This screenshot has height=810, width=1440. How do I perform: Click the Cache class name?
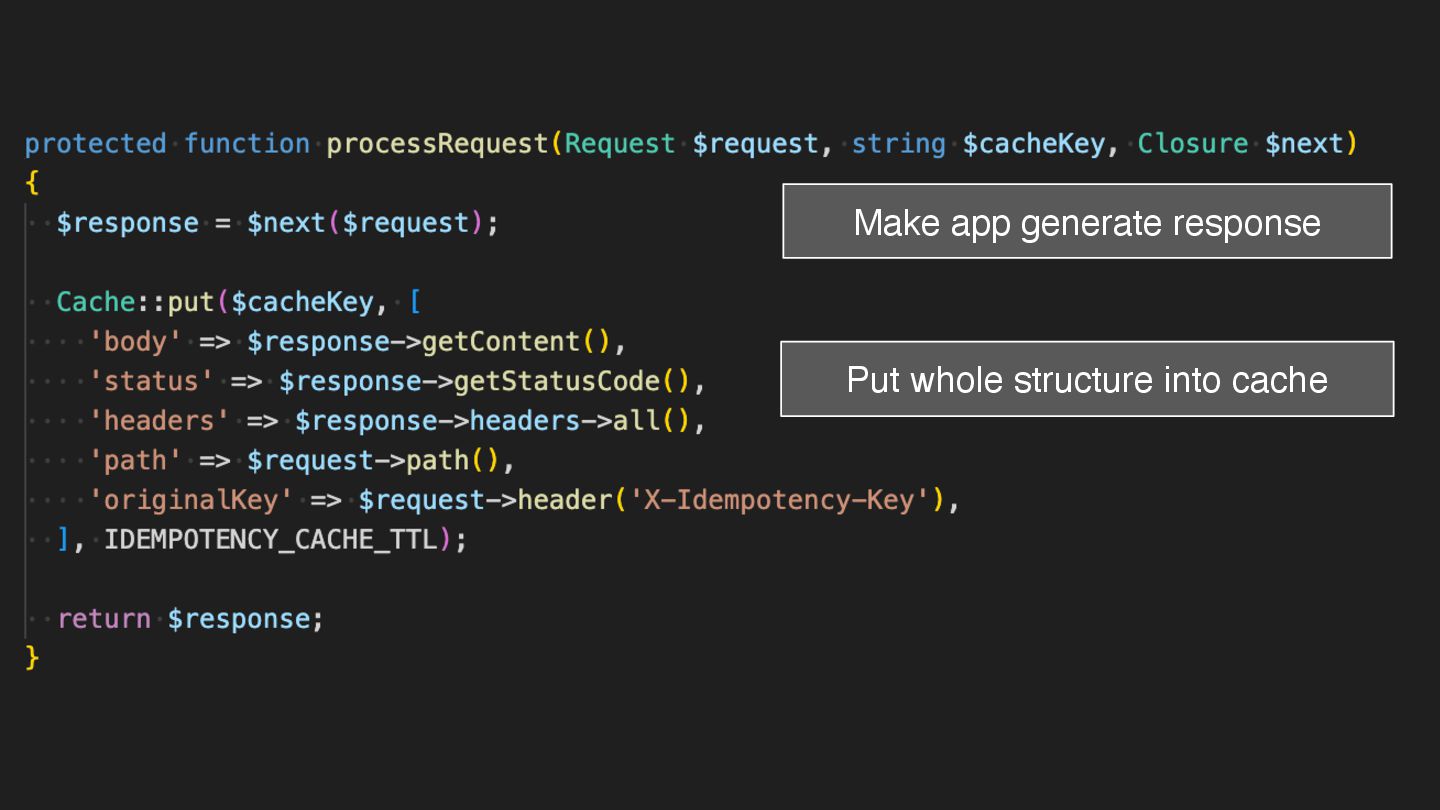click(95, 302)
